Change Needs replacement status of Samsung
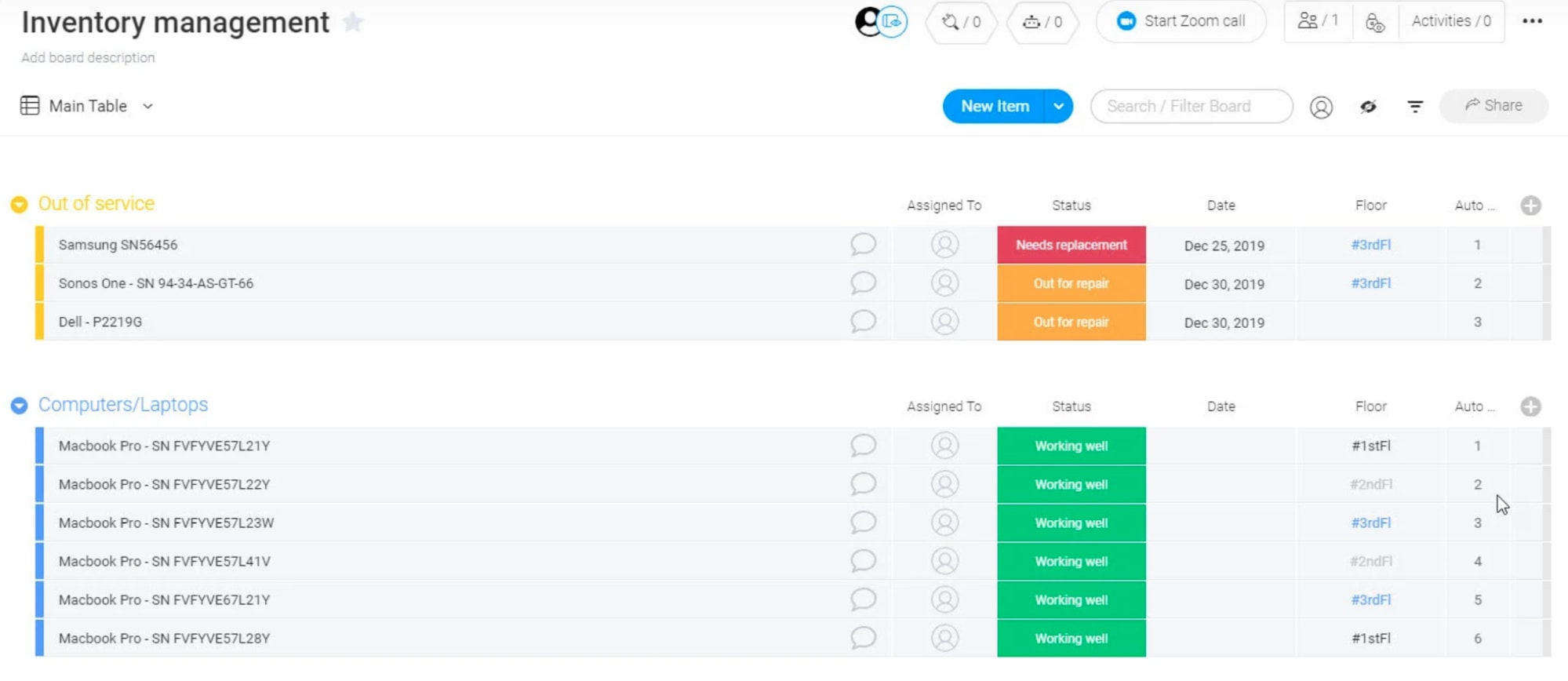This screenshot has height=681, width=1568. 1071,245
